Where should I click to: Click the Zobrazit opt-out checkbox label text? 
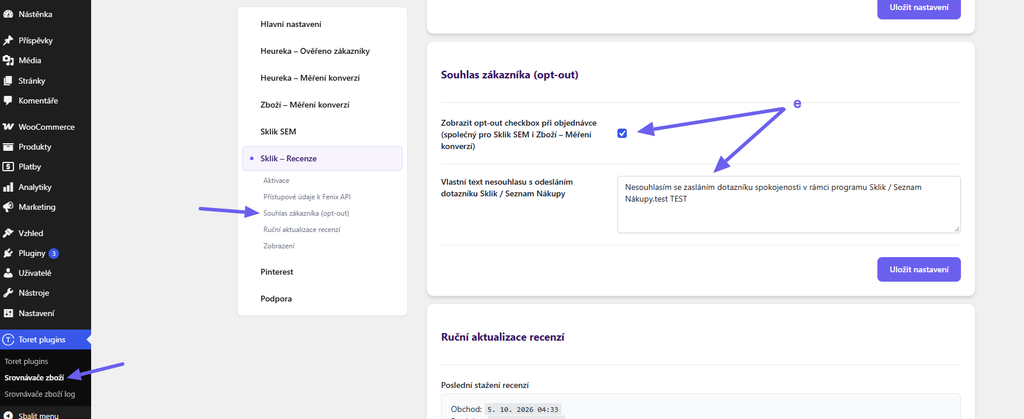[x=519, y=134]
